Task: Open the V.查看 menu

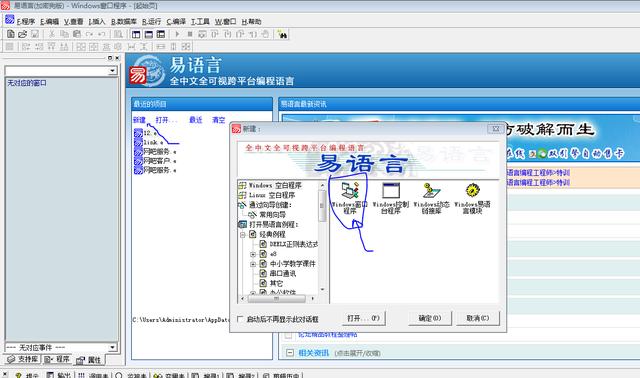Action: pyautogui.click(x=73, y=22)
